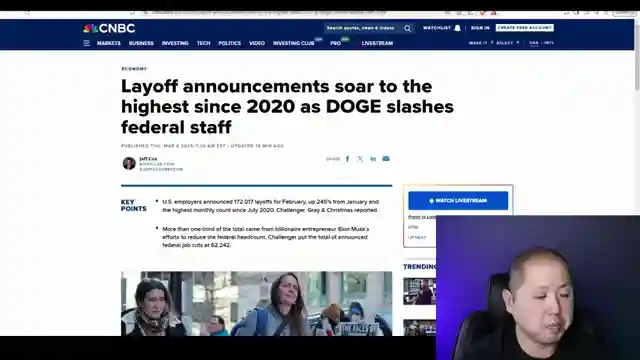Viewport: 640px width, 360px height.
Task: Focus the search quotes input field
Action: tap(363, 28)
